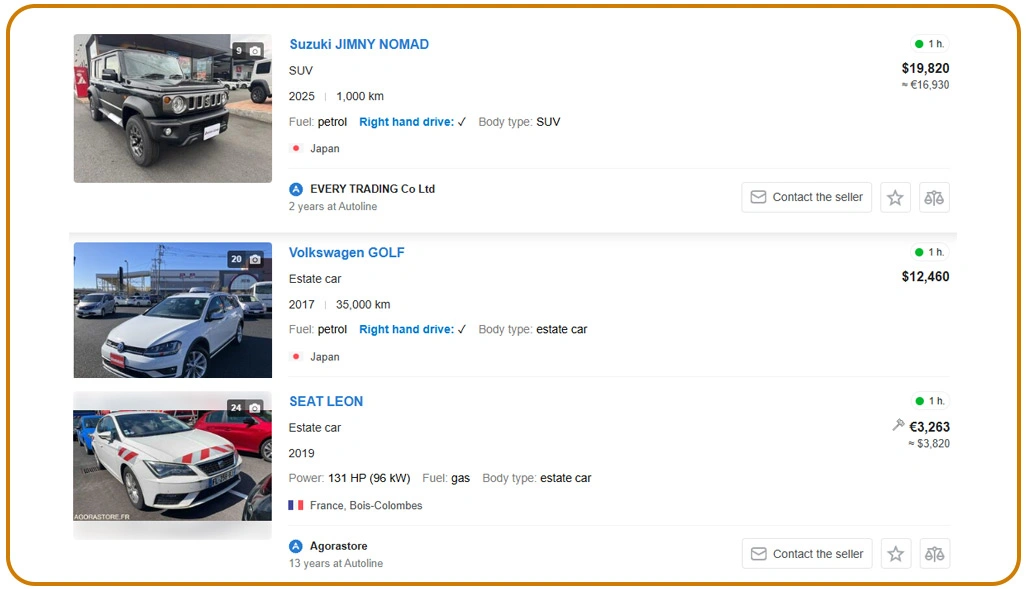Open the Volkswagen GOLF listing
Image resolution: width=1026 pixels, height=589 pixels.
(x=347, y=252)
